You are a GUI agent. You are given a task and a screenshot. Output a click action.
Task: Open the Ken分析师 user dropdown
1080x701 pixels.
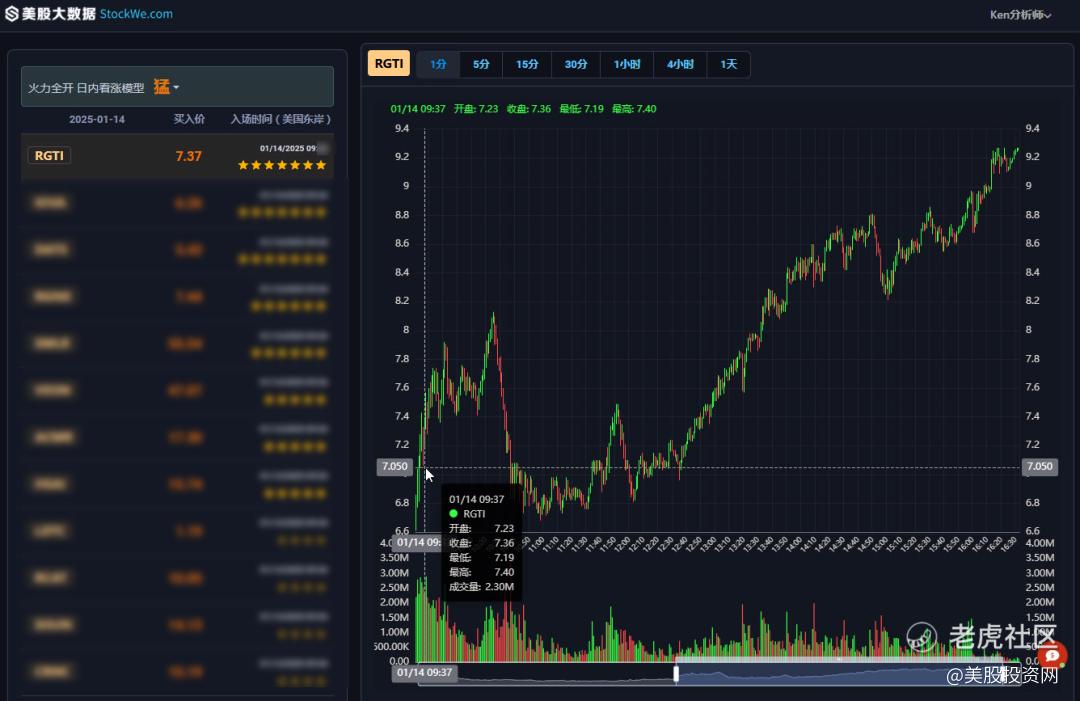pos(1020,14)
